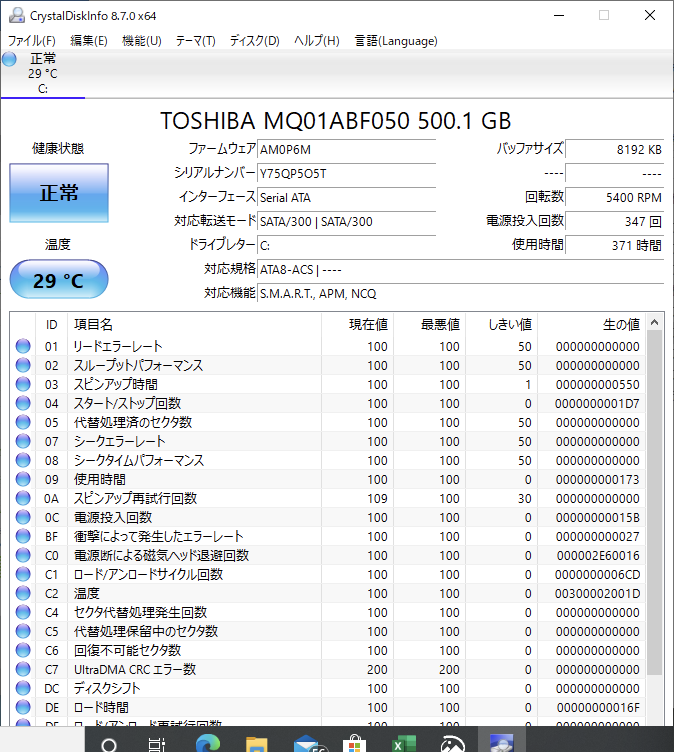The height and width of the screenshot is (752, 674).
Task: Select the 電源断による磁気ヘッド退避回数 row
Action: pos(328,555)
